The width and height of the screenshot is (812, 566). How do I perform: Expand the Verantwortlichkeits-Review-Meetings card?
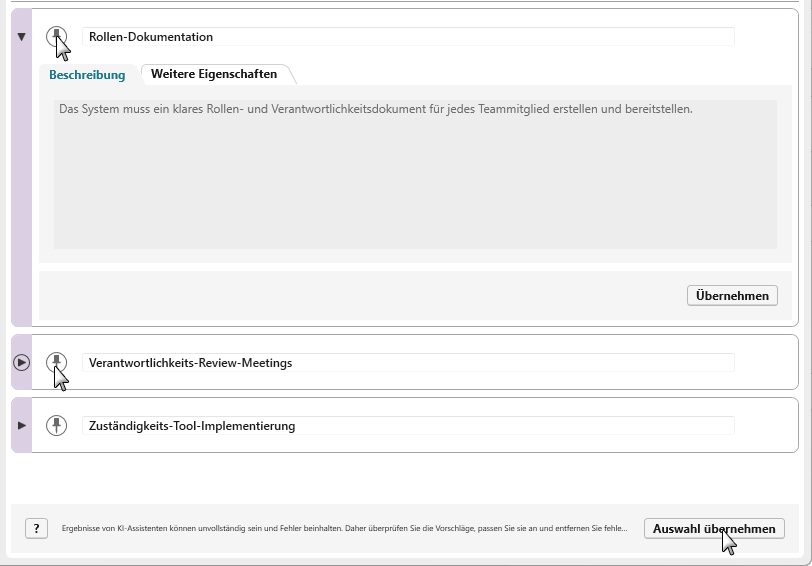click(21, 362)
